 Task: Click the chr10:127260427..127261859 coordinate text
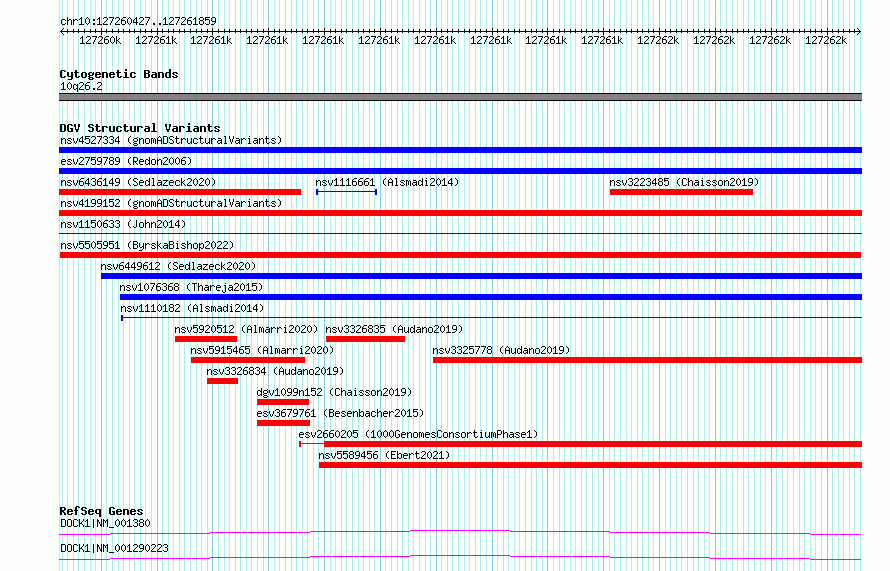tap(138, 21)
